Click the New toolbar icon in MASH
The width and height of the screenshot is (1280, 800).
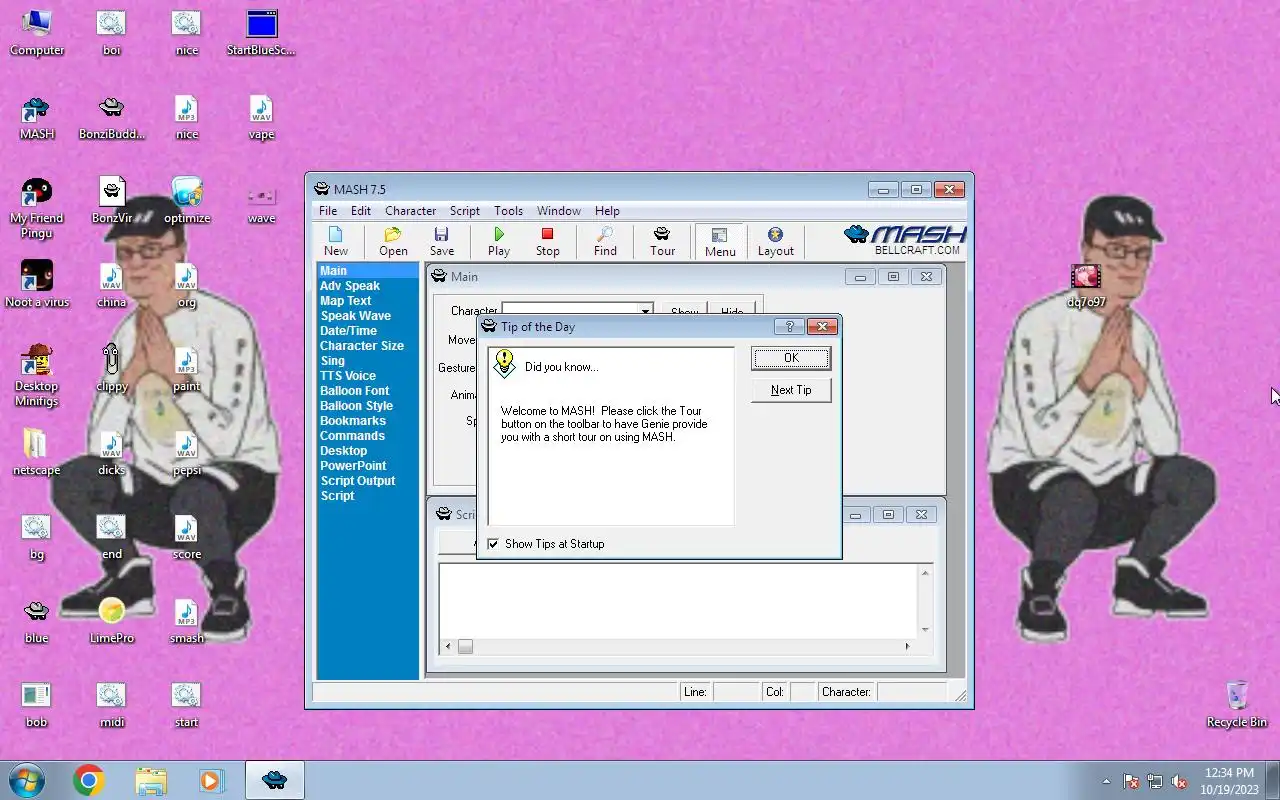pos(336,241)
